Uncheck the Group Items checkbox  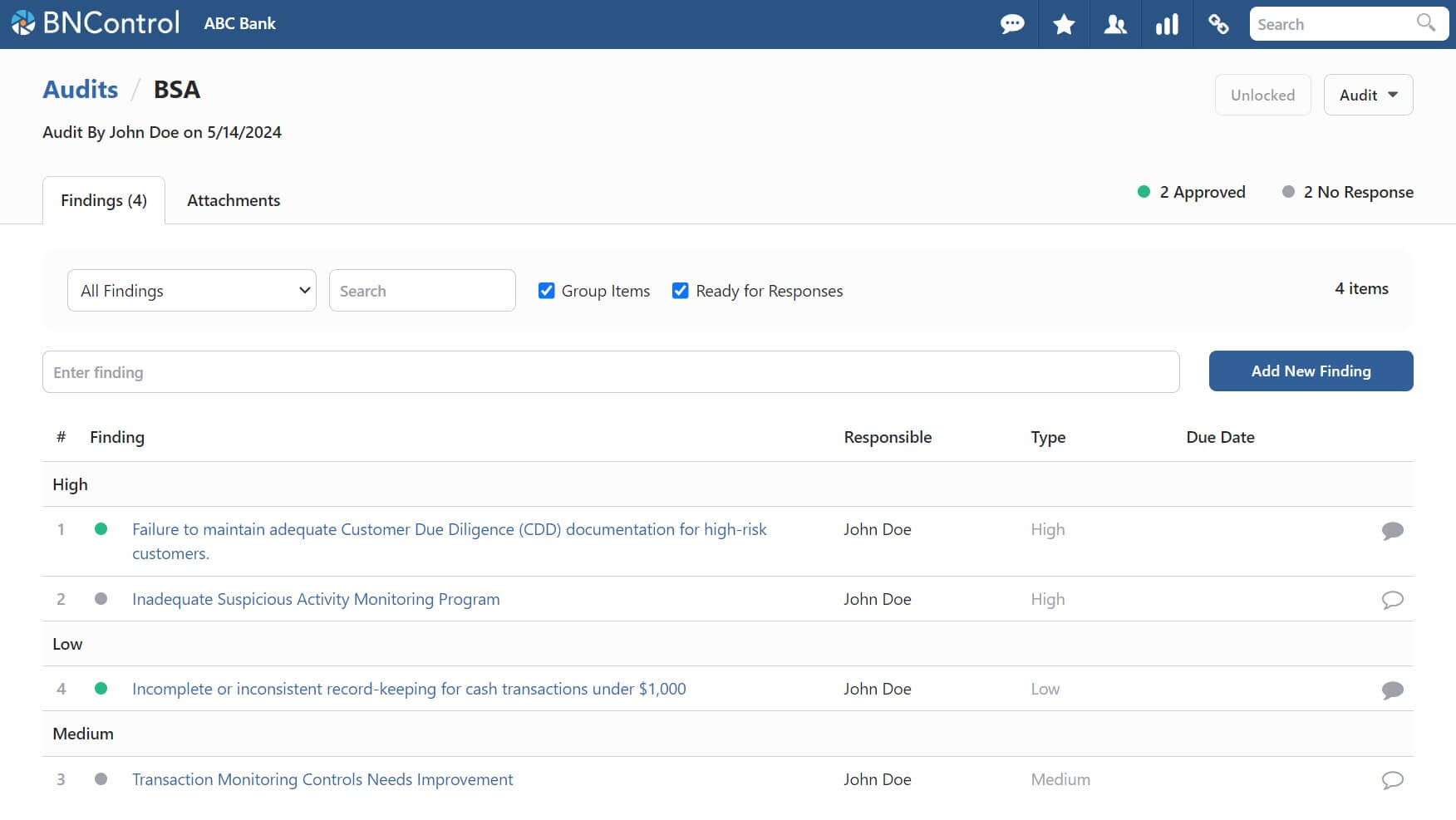546,291
